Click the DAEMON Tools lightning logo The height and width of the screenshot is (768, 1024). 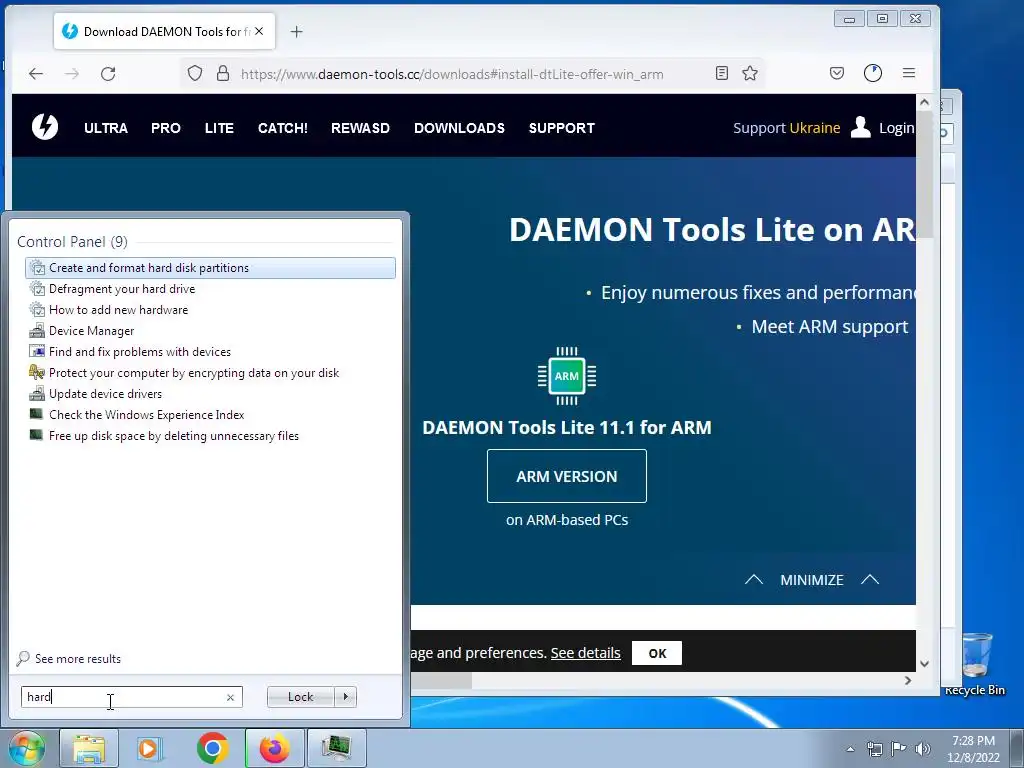45,127
